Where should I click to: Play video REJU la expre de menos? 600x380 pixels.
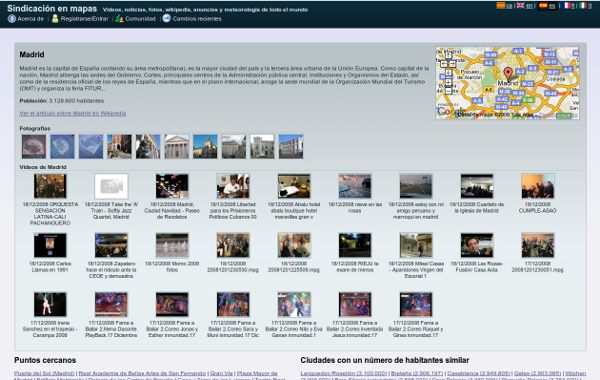pyautogui.click(x=355, y=245)
